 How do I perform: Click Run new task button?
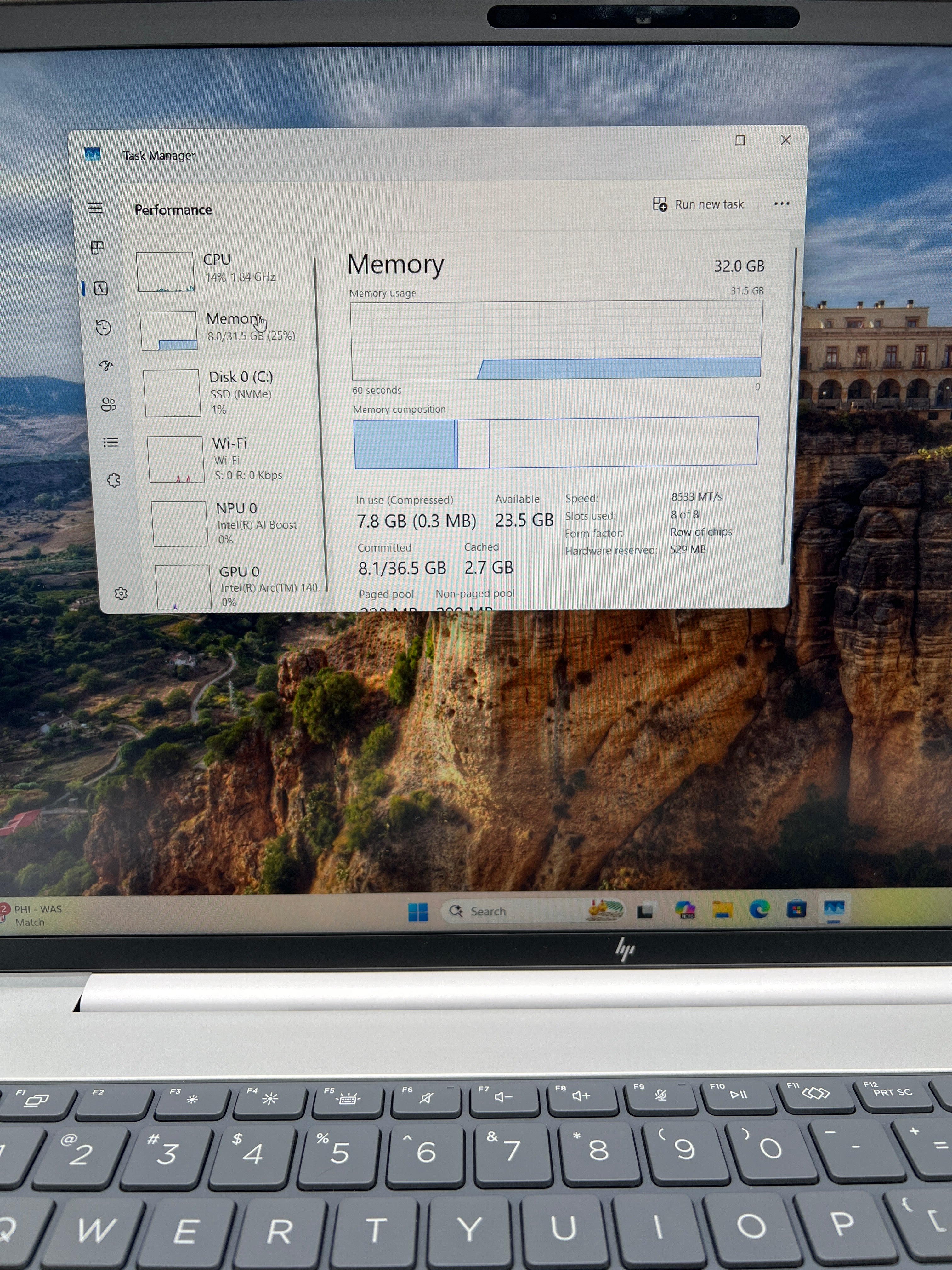(x=698, y=204)
